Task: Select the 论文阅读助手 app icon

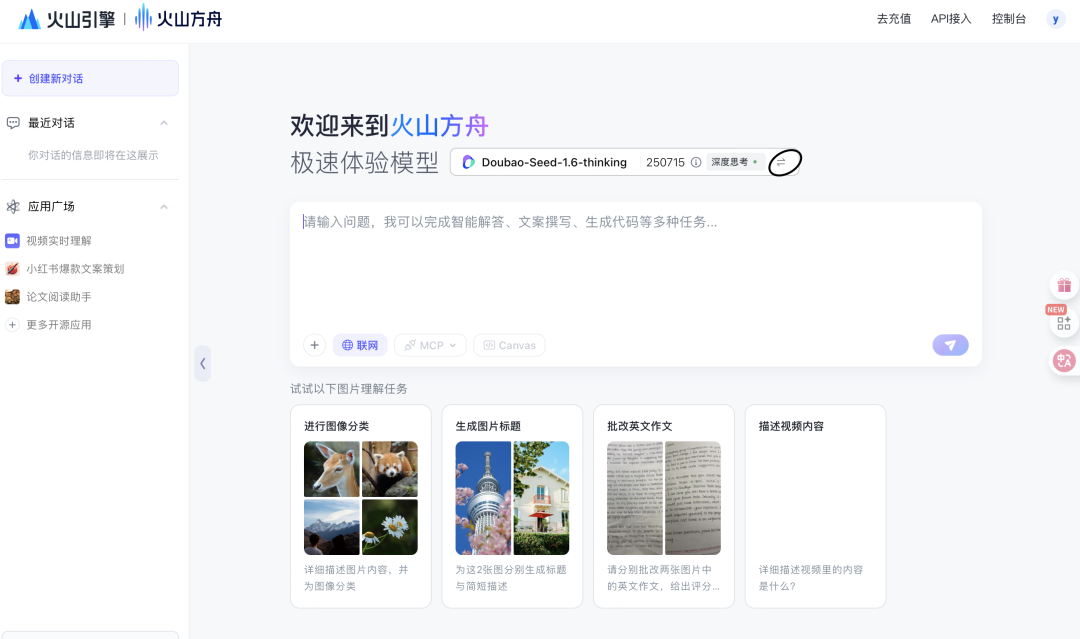Action: [14, 296]
